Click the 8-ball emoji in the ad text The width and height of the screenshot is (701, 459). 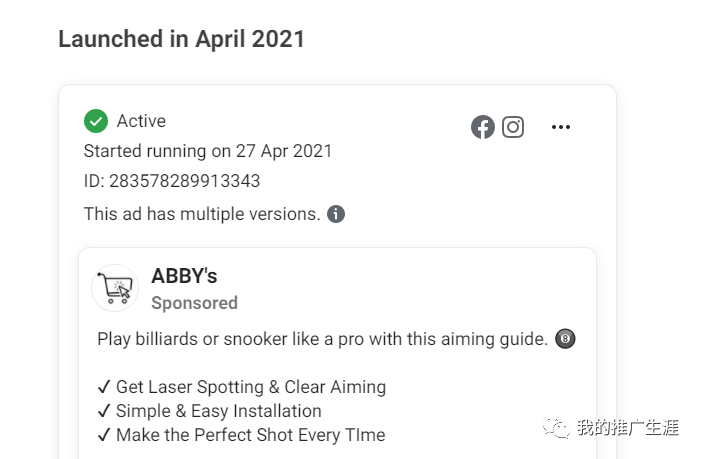(x=566, y=339)
